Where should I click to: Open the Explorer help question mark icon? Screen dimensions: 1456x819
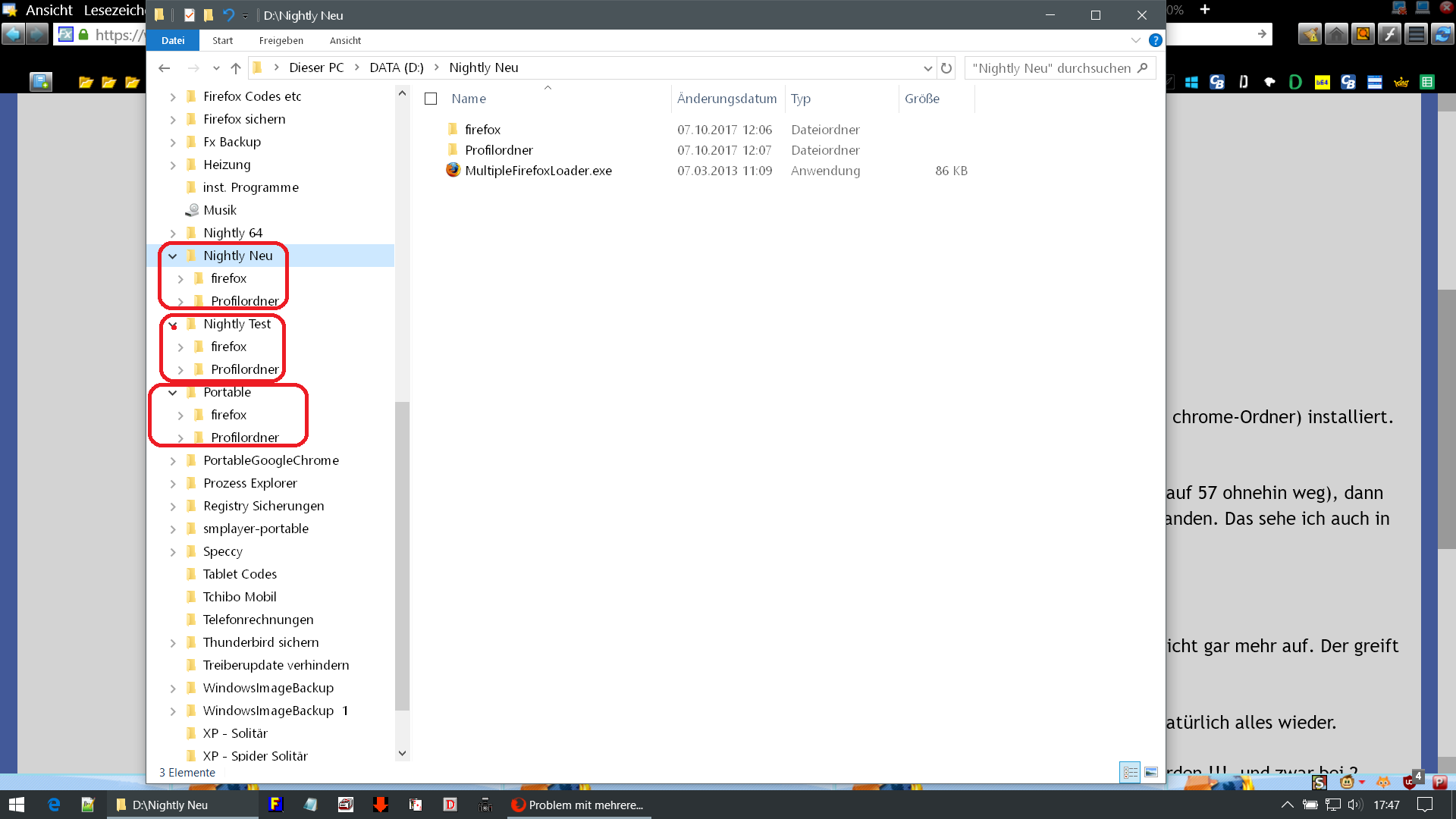pyautogui.click(x=1155, y=40)
